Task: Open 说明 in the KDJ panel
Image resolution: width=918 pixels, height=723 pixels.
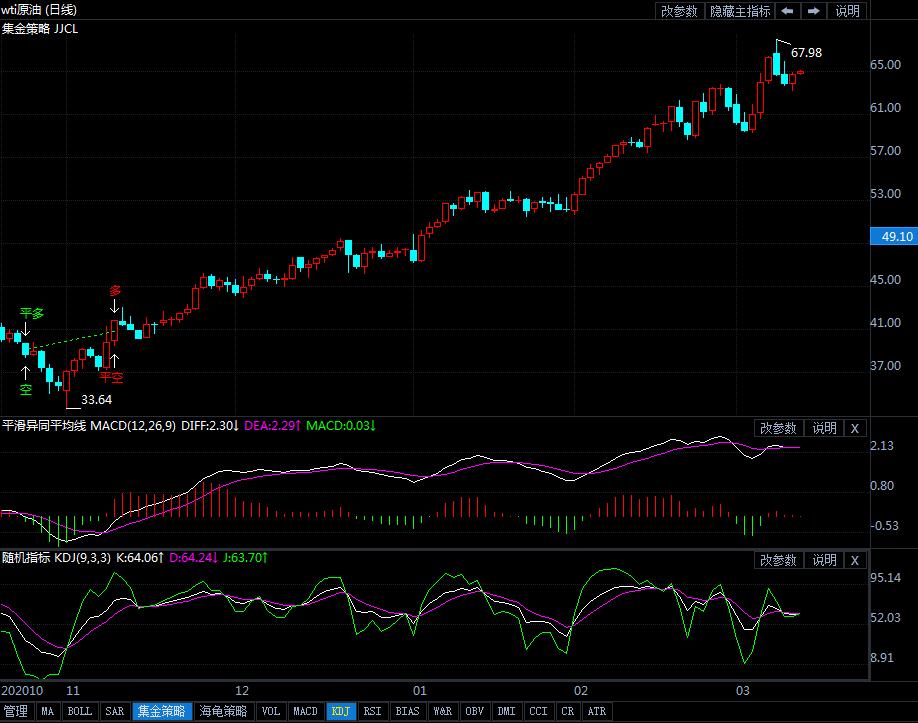Action: pyautogui.click(x=824, y=560)
